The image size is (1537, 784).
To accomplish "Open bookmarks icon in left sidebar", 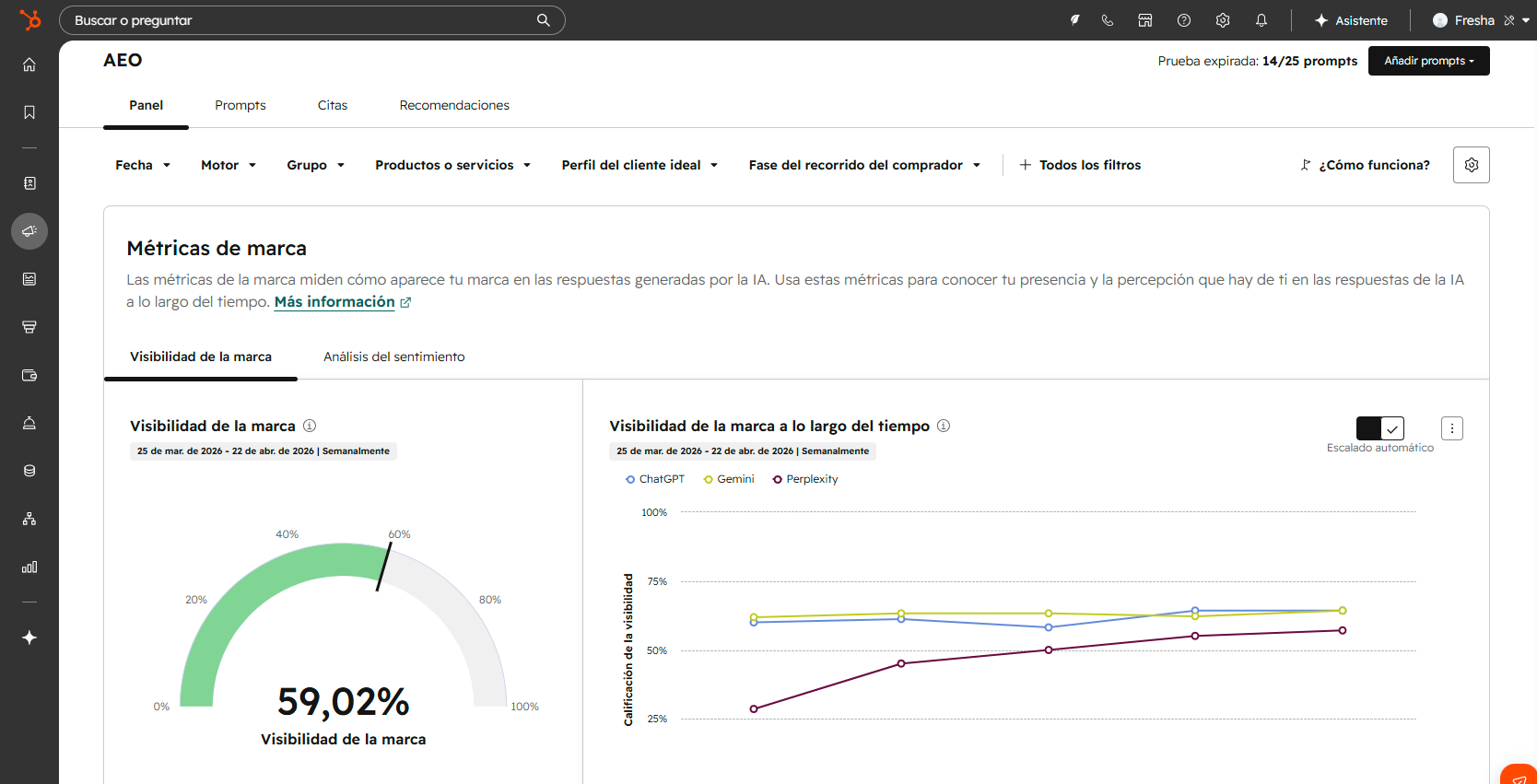I will click(29, 112).
